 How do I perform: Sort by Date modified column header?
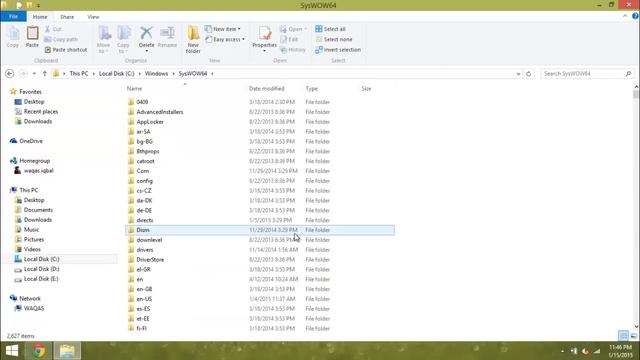click(x=267, y=89)
